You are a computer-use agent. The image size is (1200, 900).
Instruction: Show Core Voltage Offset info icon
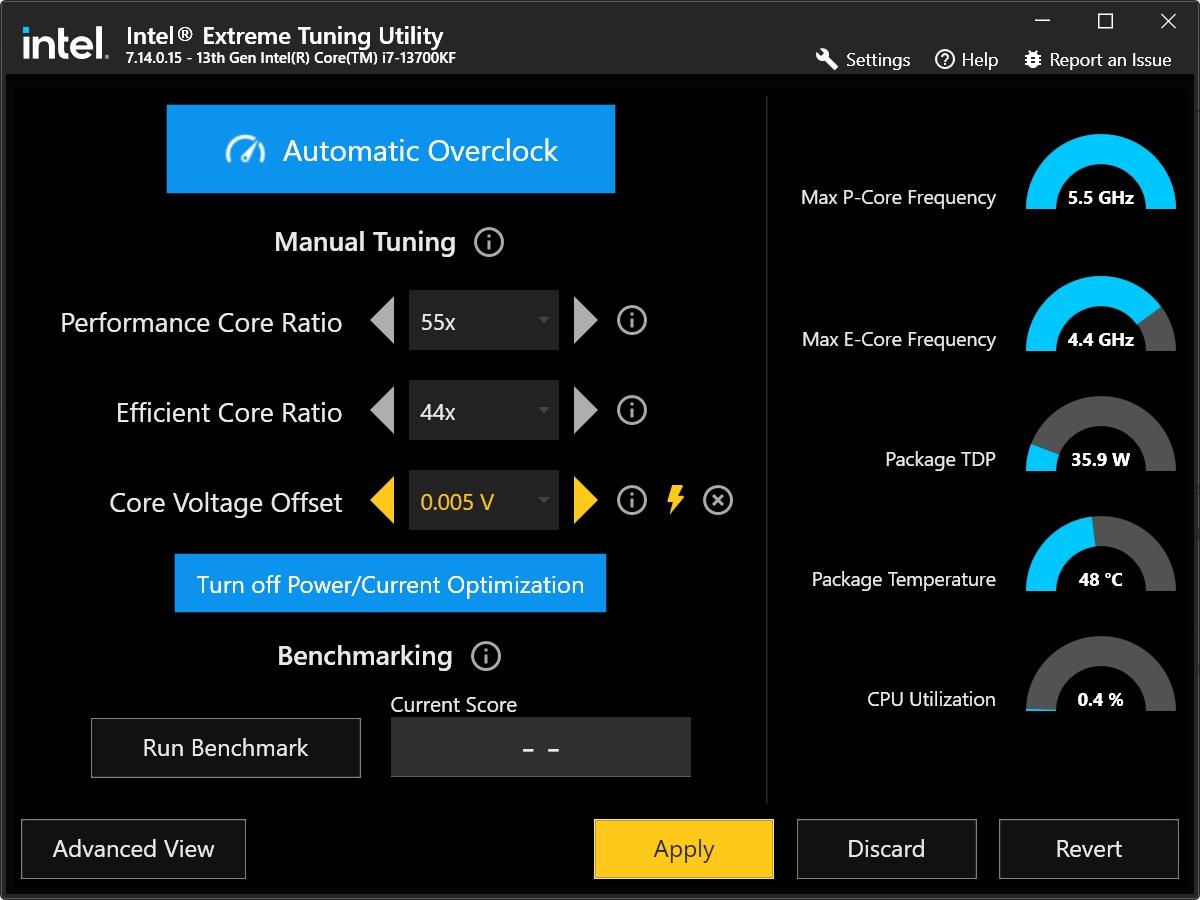point(631,500)
